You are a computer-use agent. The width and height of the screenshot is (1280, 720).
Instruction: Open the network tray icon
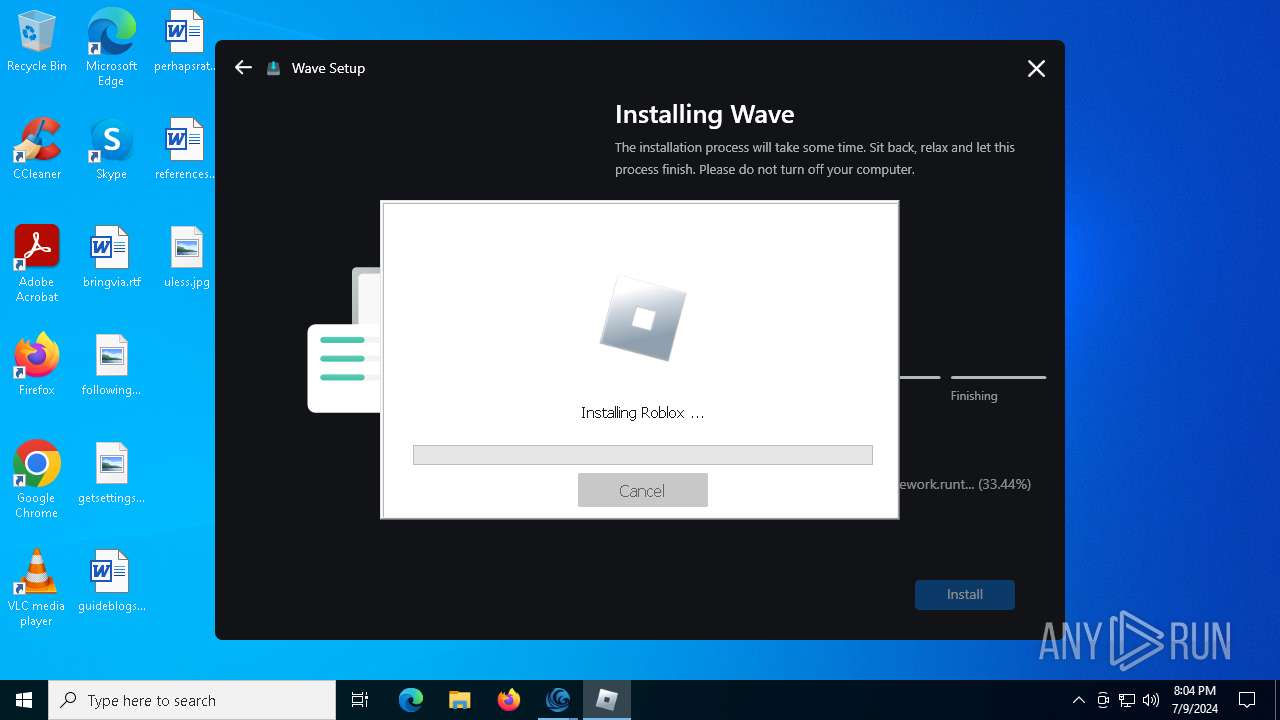[1127, 700]
